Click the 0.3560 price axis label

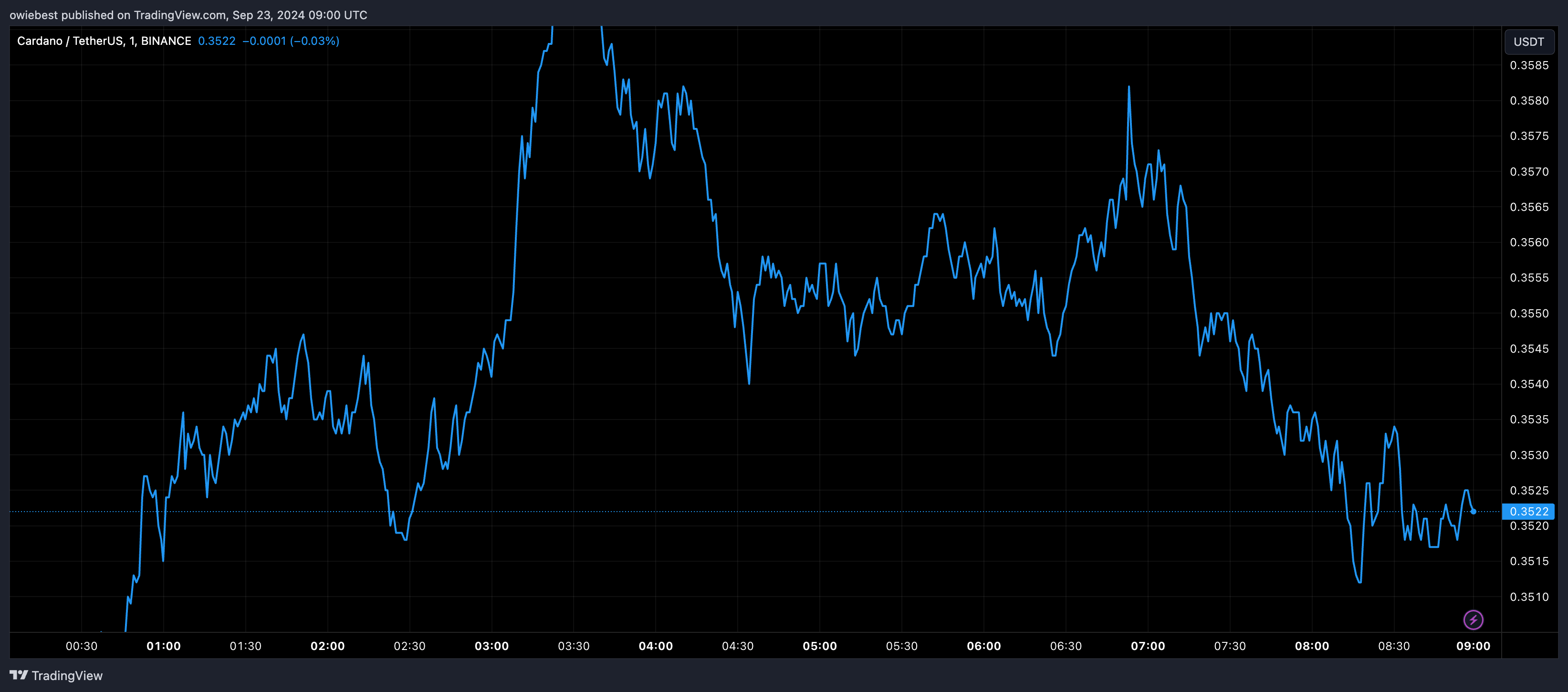[x=1529, y=242]
